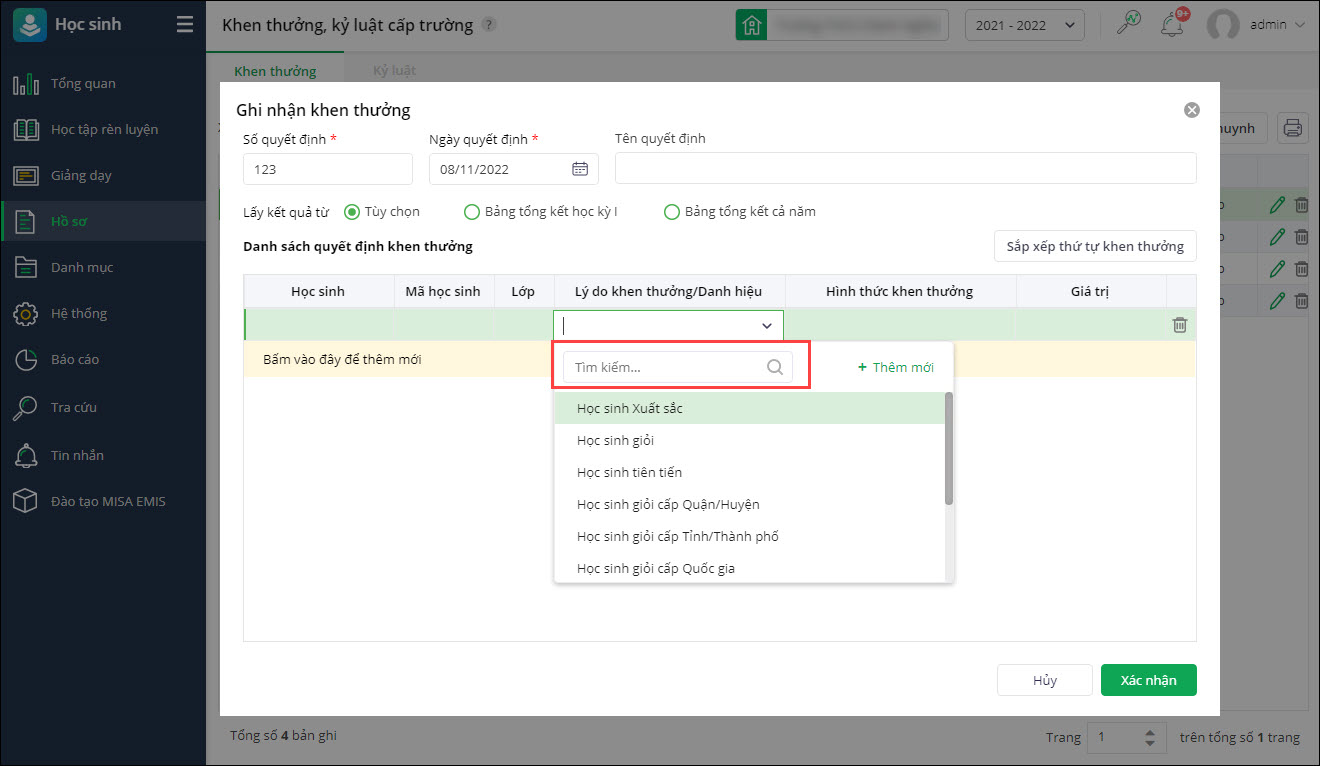Choose Học sinh giỏi cấp Quận/Huyện

click(x=750, y=504)
